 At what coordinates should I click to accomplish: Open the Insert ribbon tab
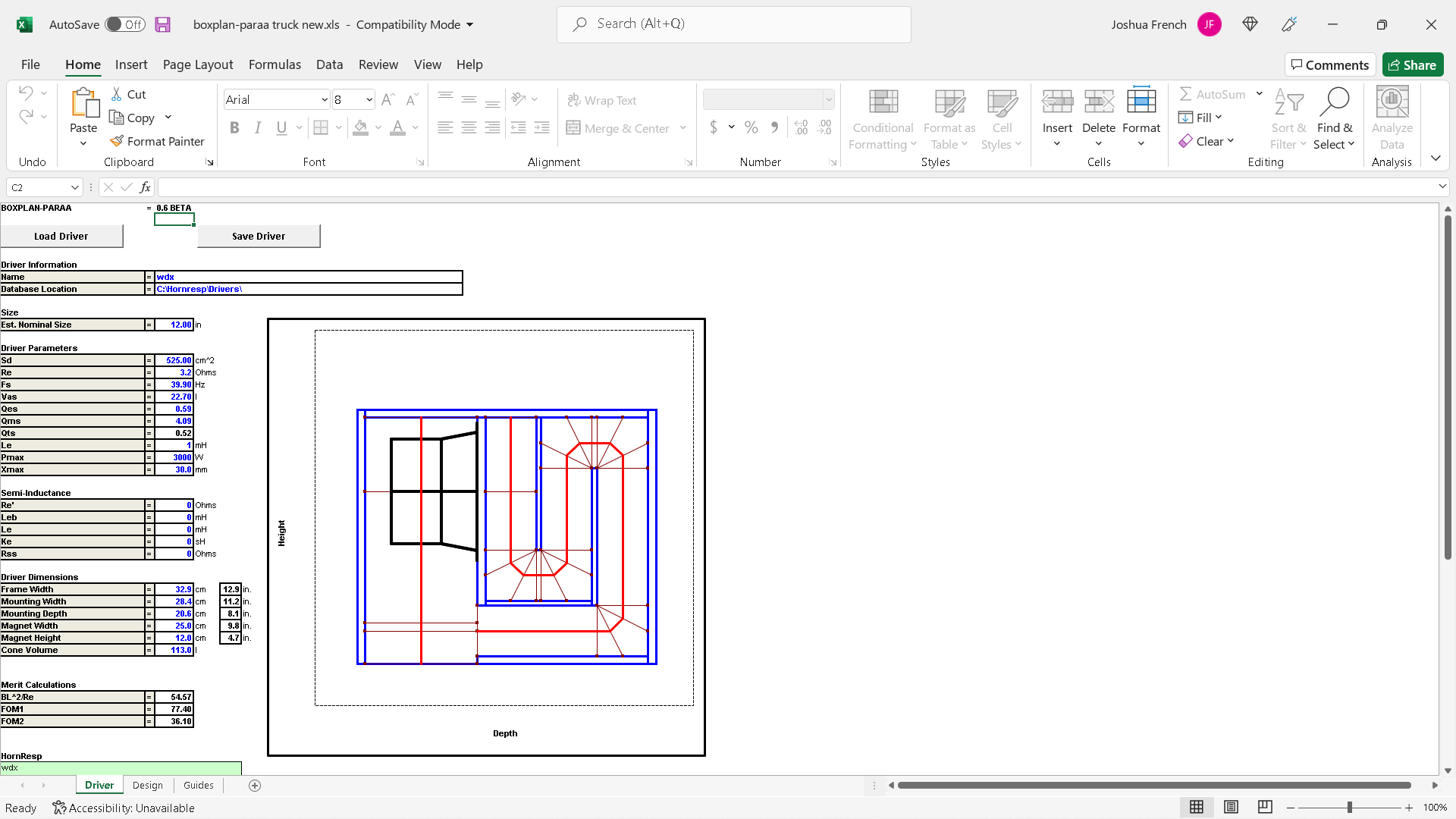(131, 64)
